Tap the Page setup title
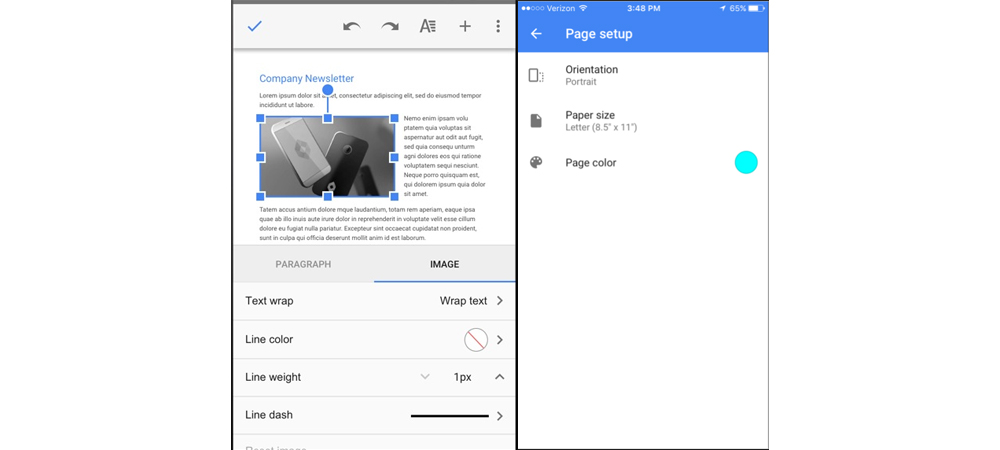 coord(599,34)
